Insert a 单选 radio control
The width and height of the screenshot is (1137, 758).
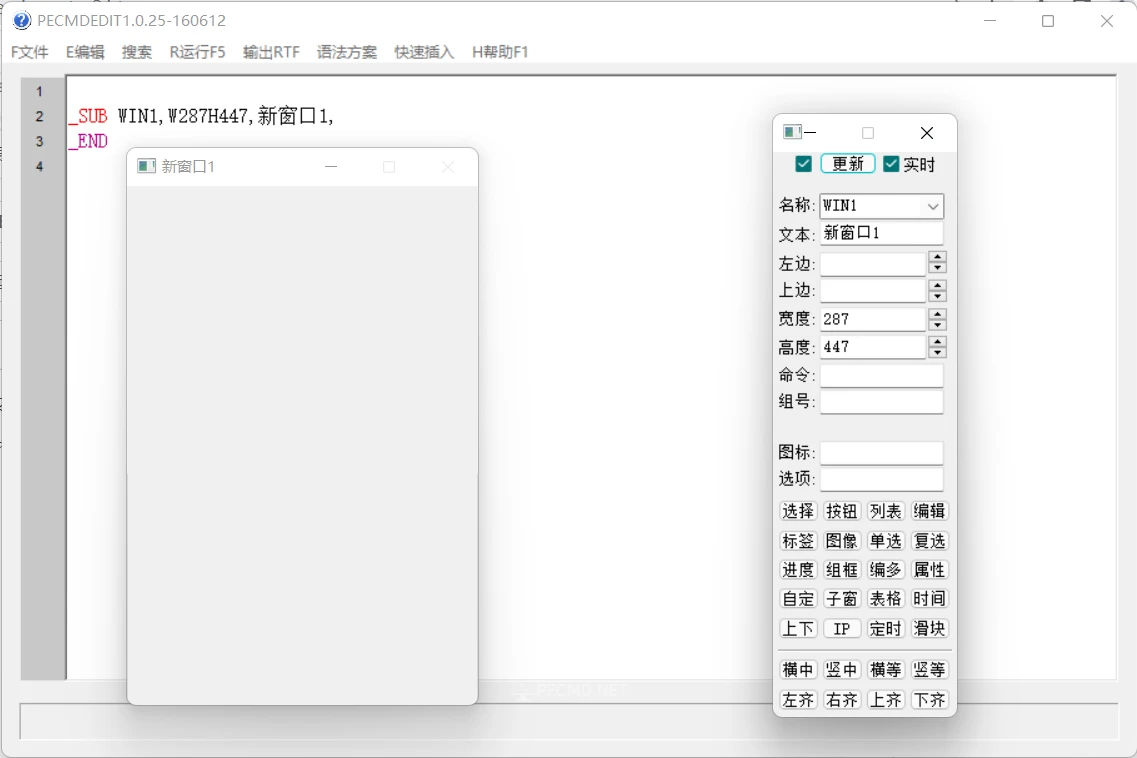pos(885,541)
